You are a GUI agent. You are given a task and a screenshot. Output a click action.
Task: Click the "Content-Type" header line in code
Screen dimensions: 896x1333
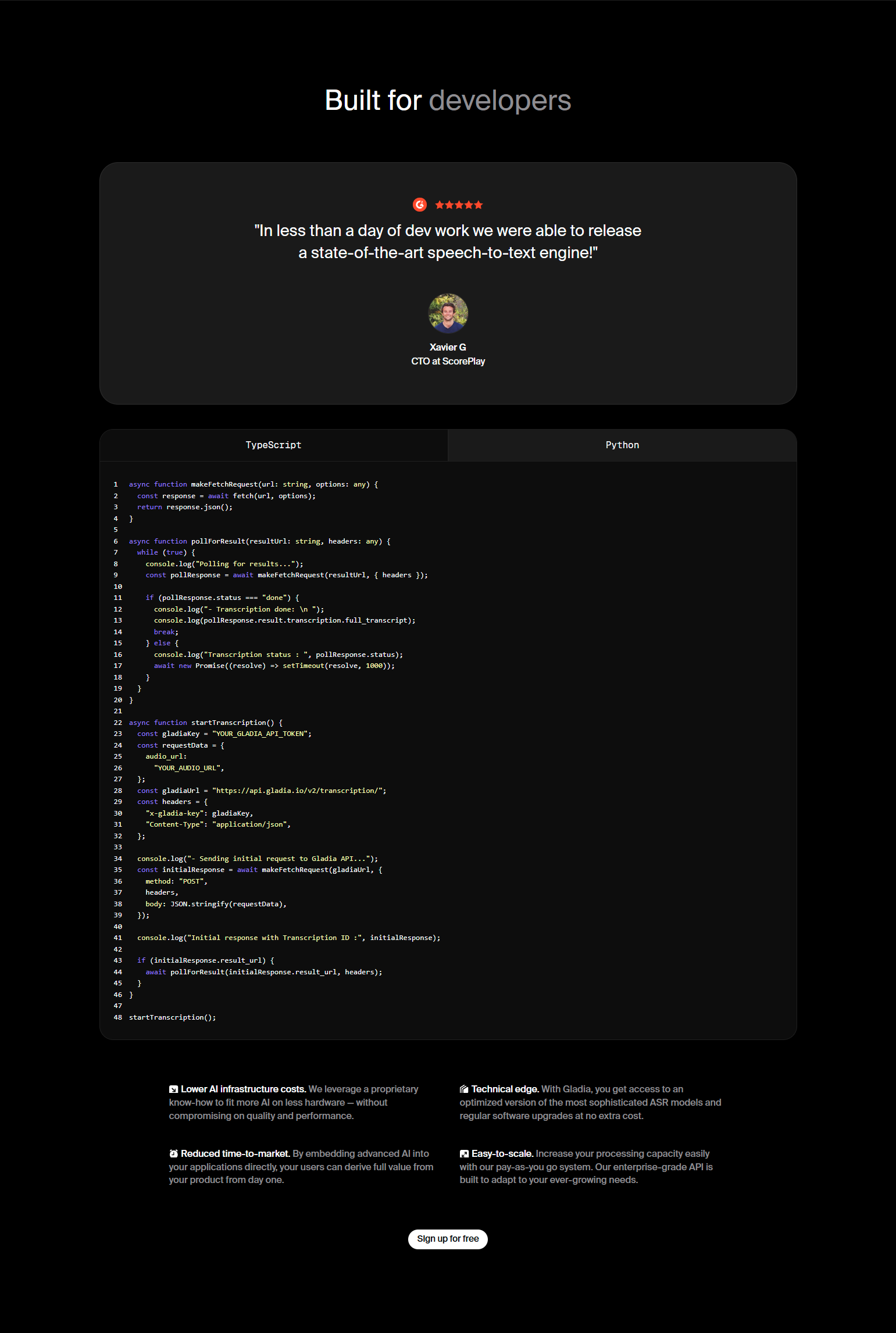tap(218, 824)
